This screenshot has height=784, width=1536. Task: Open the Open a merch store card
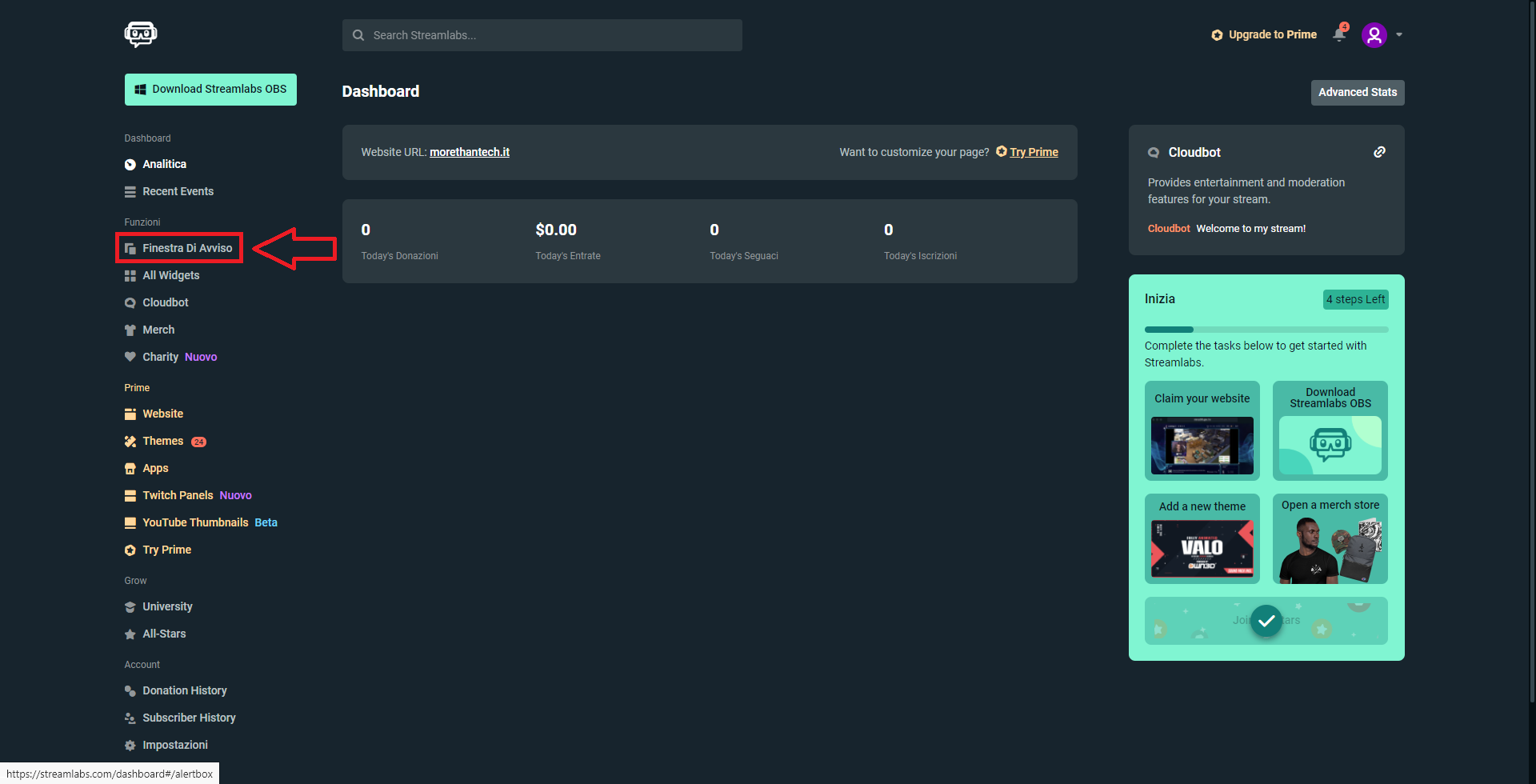click(1330, 538)
